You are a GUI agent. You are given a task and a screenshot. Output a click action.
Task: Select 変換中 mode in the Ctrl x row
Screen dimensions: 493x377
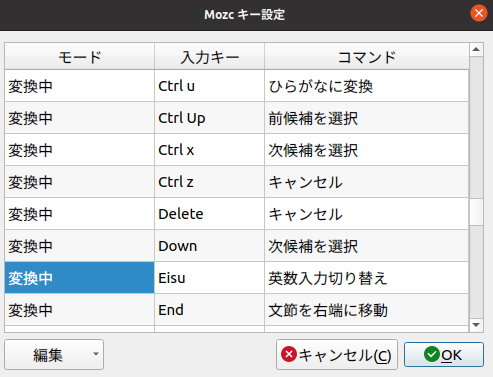(80, 150)
